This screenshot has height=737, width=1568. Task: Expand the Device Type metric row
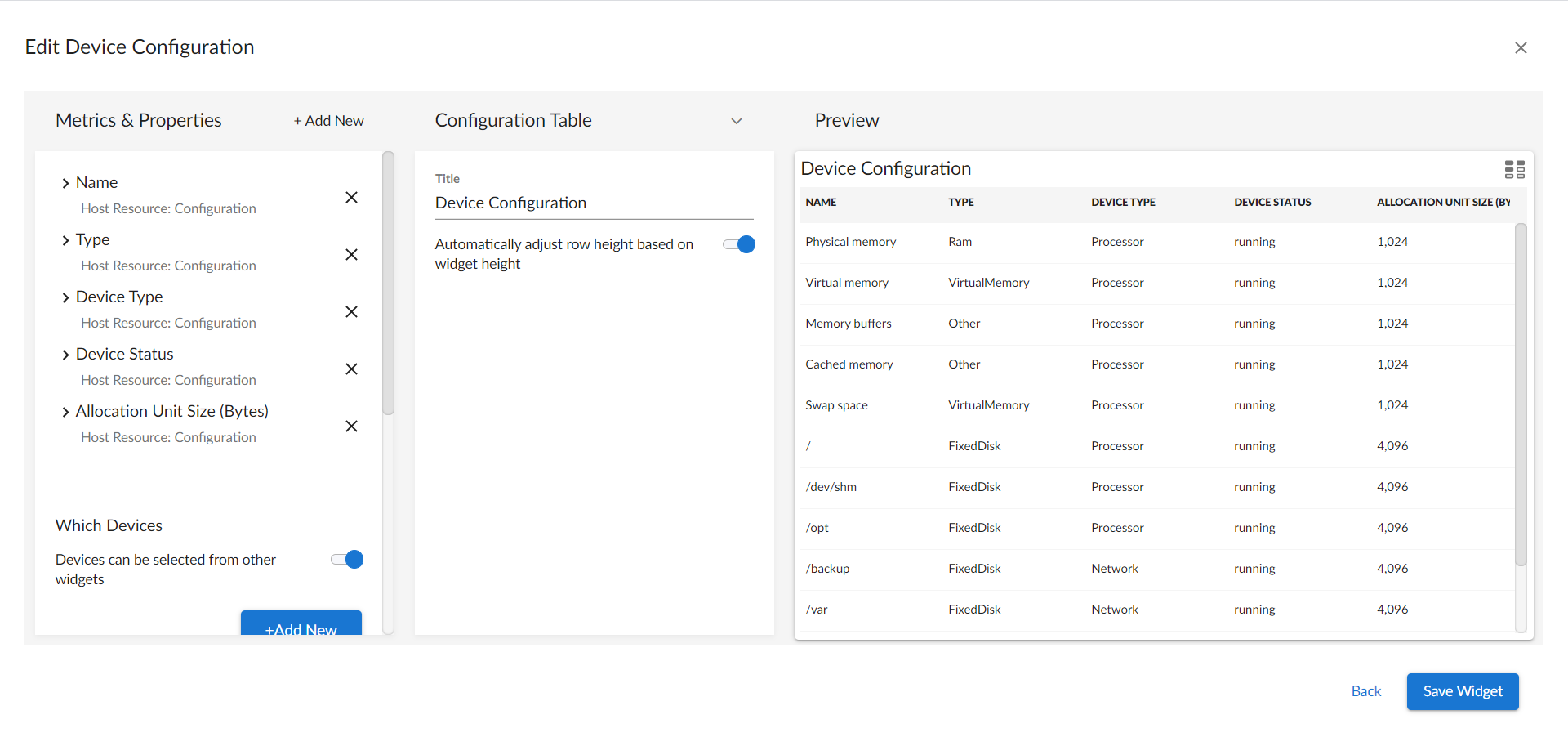[x=65, y=297]
